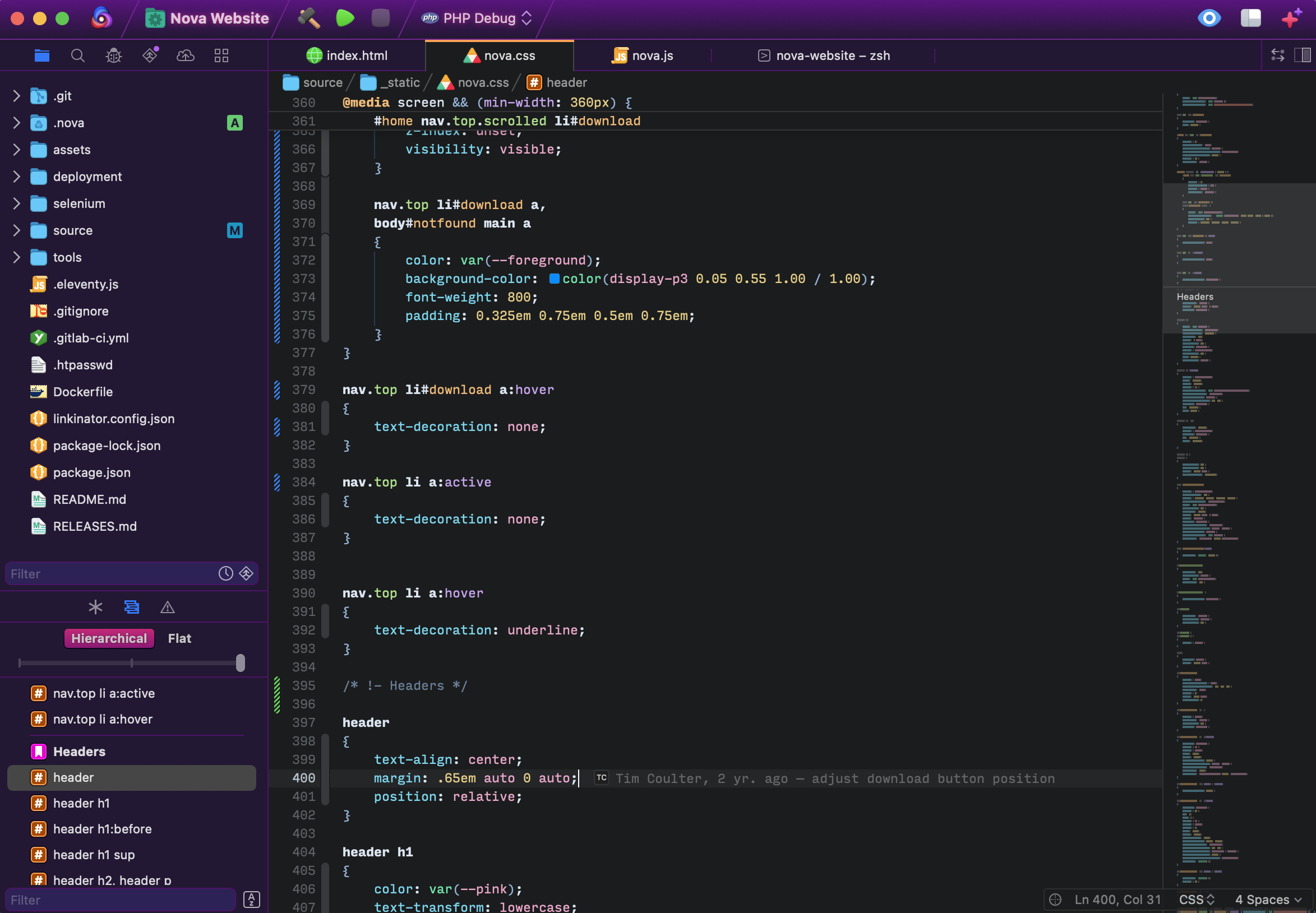Click the cloud upload sidebar icon
Screen dimensions: 1316x913
pos(186,55)
